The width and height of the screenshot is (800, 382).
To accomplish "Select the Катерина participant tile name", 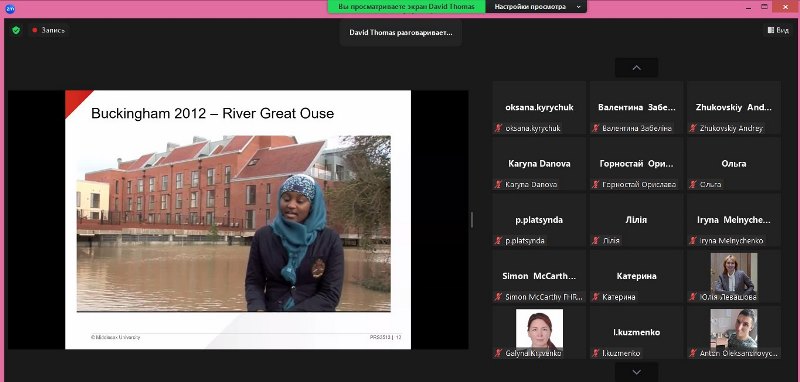I will (637, 276).
